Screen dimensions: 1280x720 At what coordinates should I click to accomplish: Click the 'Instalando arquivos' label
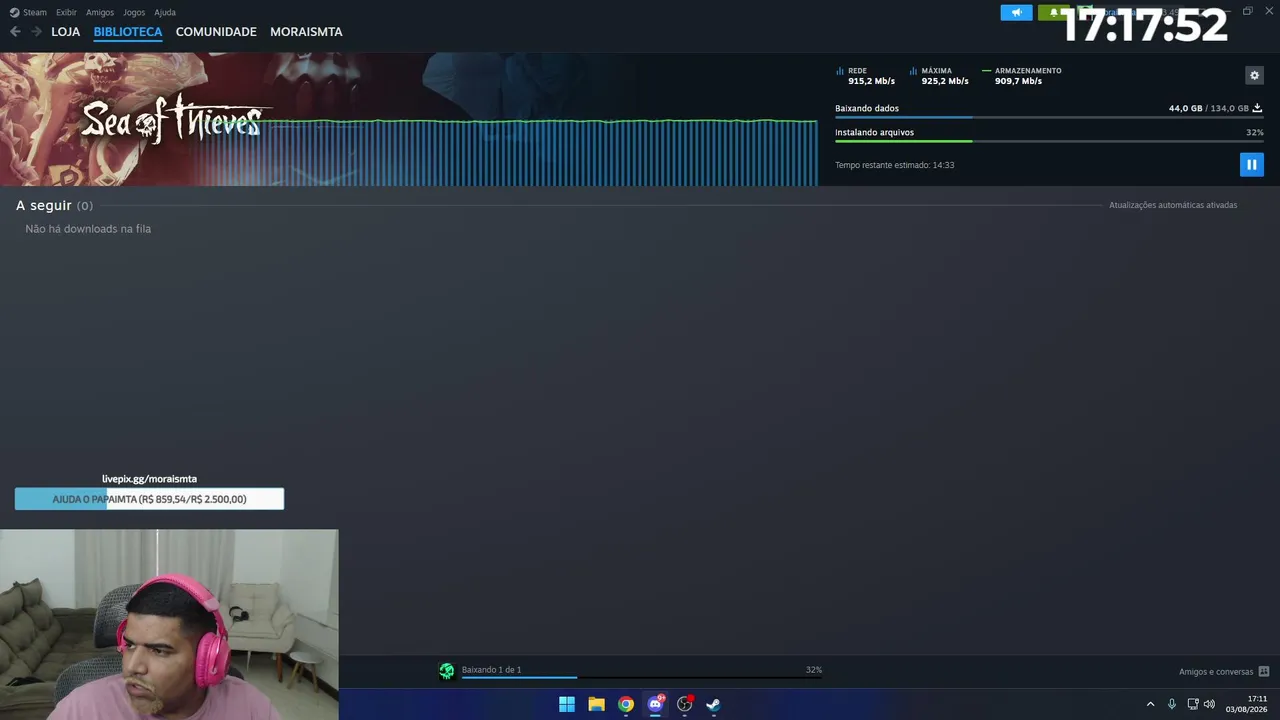875,132
